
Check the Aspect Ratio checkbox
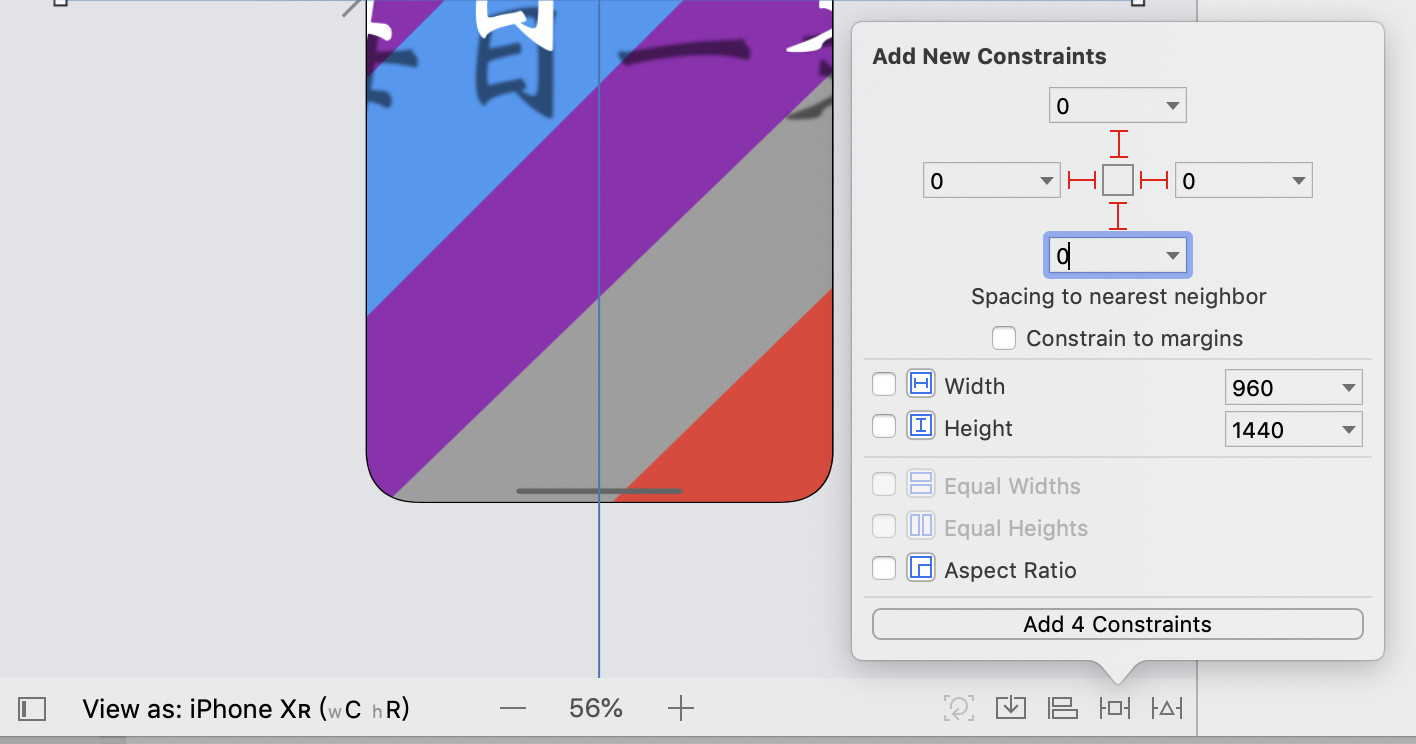point(884,569)
